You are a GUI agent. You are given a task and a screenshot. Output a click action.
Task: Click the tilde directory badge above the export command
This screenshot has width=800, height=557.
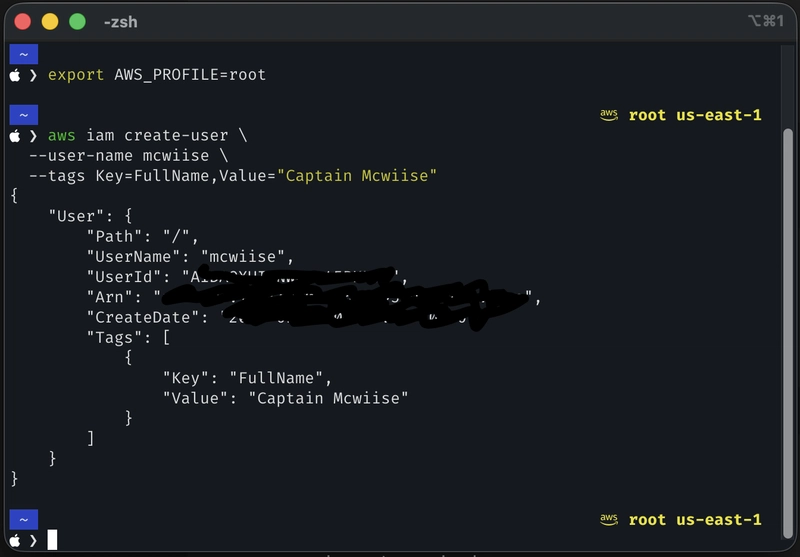click(x=23, y=55)
